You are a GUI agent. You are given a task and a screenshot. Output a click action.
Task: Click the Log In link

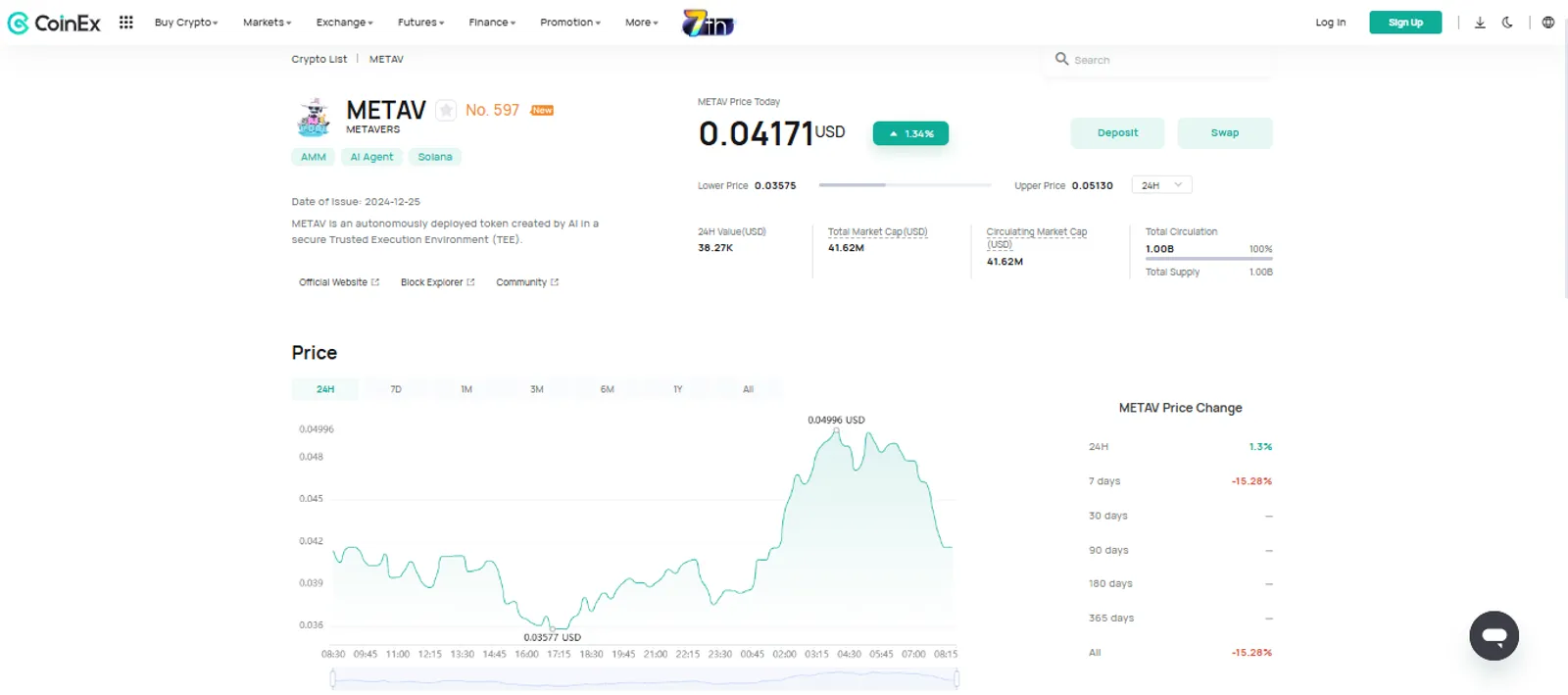1330,23
